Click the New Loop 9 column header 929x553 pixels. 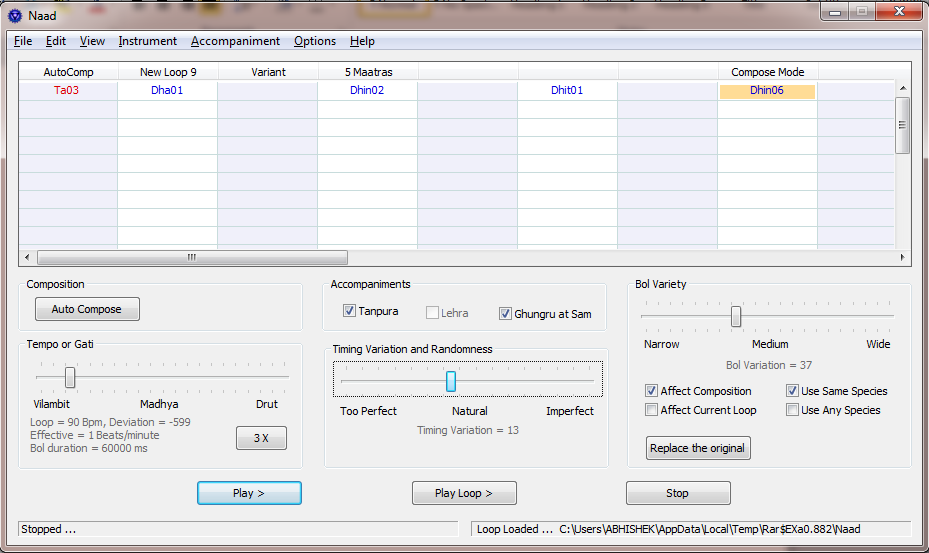click(x=168, y=72)
